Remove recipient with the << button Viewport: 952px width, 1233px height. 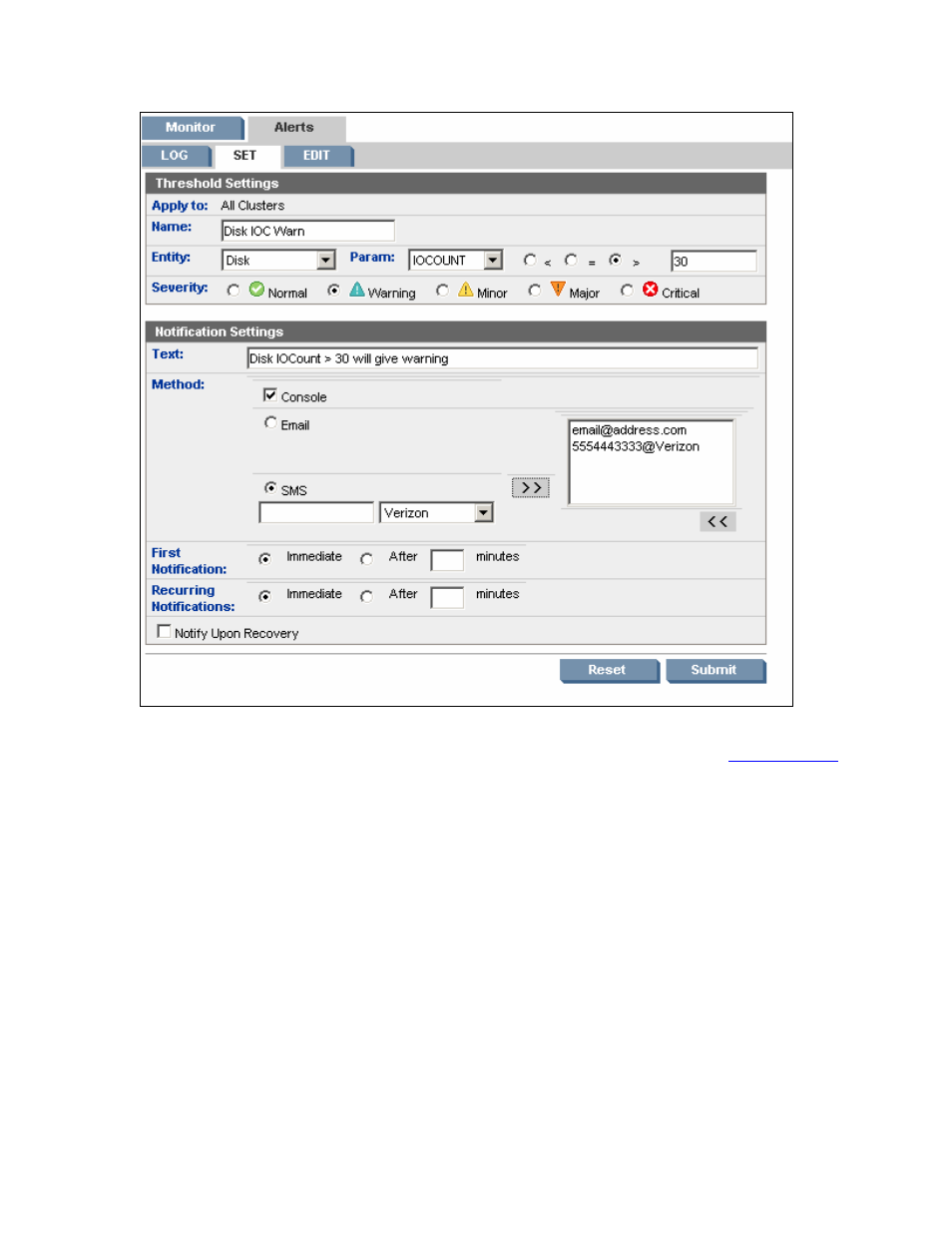click(x=717, y=521)
